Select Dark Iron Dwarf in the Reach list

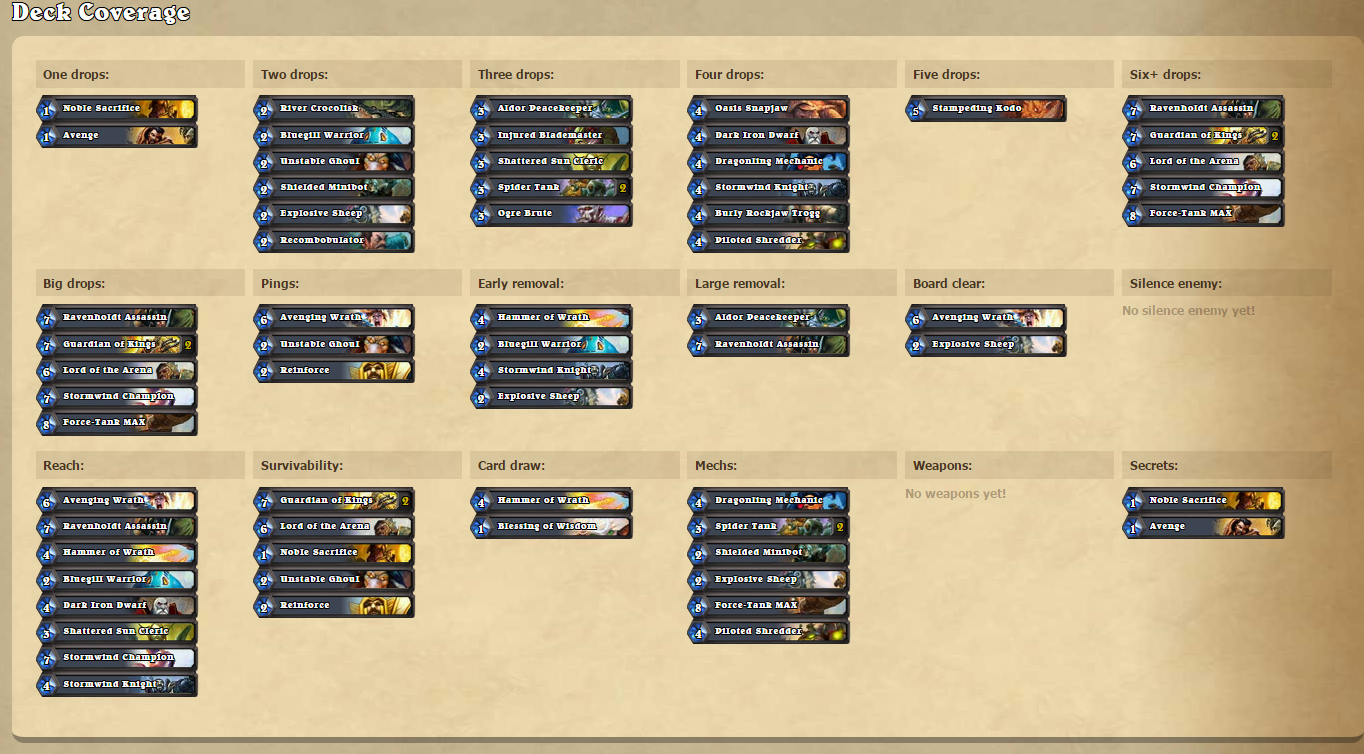click(x=117, y=605)
